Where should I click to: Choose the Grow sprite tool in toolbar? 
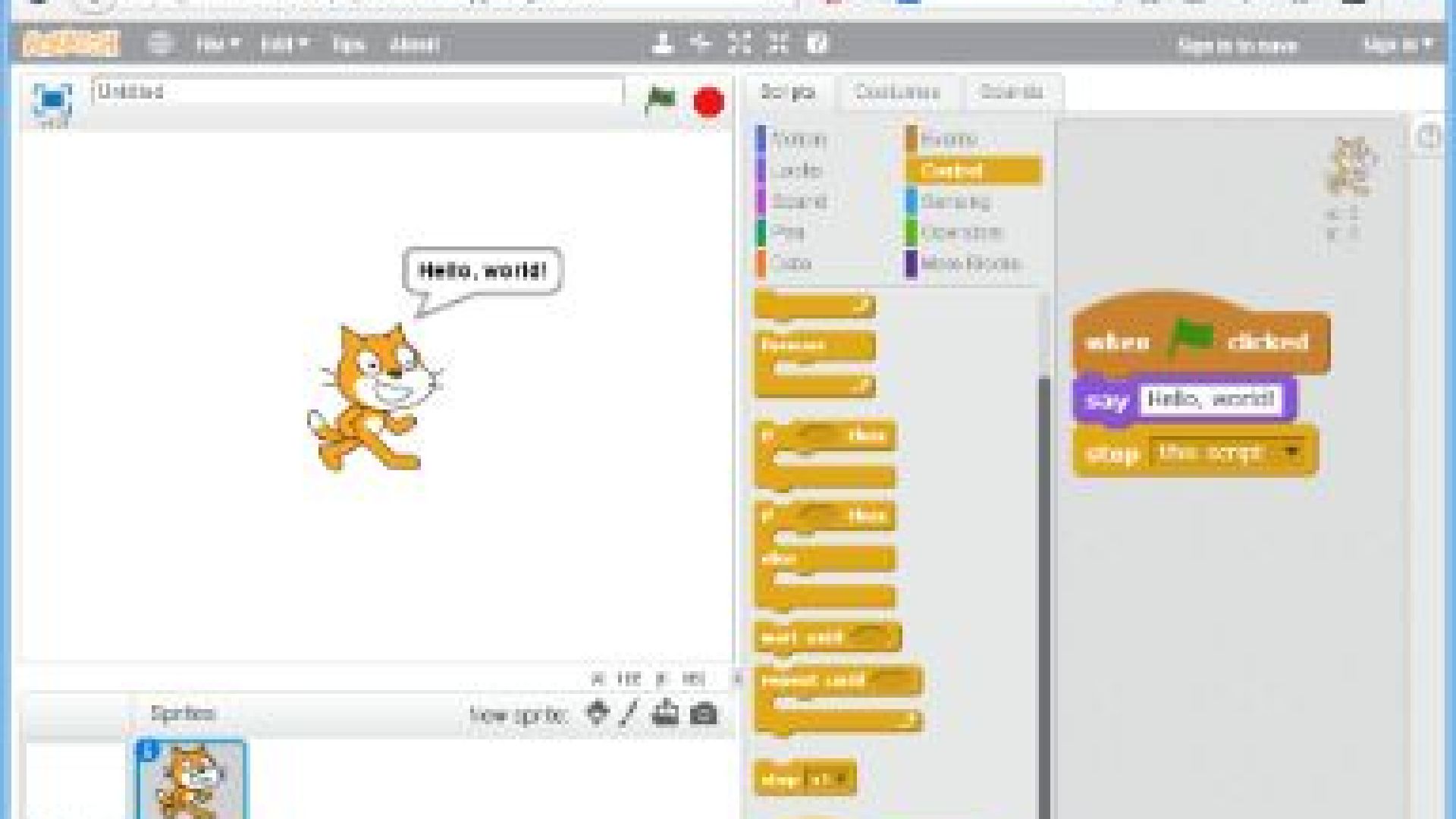(739, 44)
